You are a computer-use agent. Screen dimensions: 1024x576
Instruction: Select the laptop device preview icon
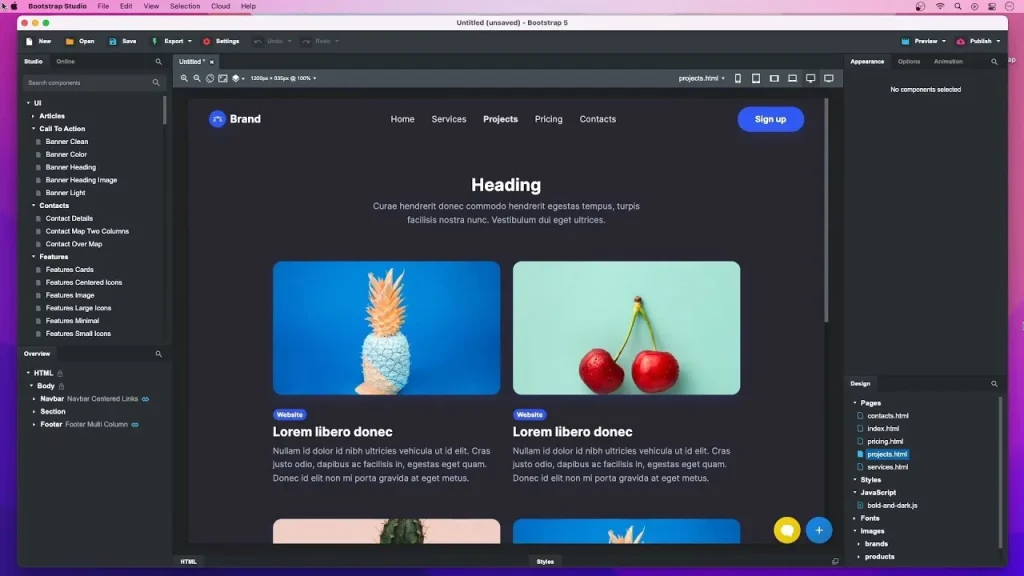pyautogui.click(x=792, y=78)
